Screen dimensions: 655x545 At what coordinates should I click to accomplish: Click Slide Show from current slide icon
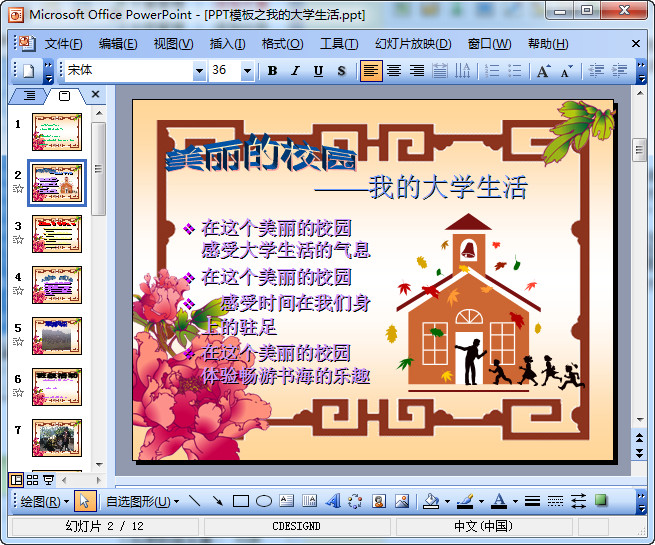click(x=48, y=480)
